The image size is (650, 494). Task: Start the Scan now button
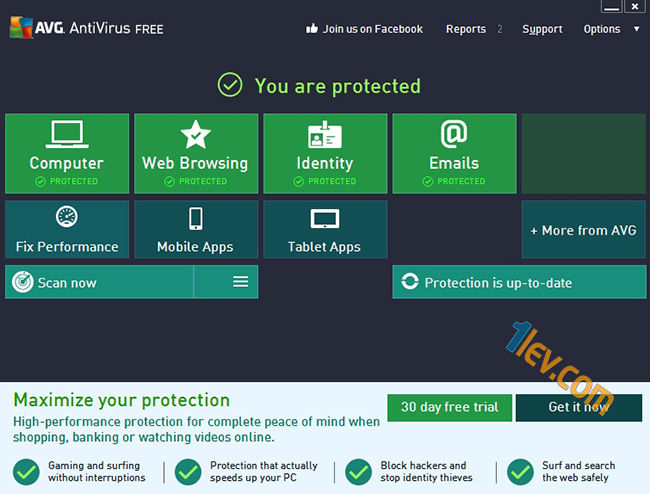pyautogui.click(x=99, y=282)
